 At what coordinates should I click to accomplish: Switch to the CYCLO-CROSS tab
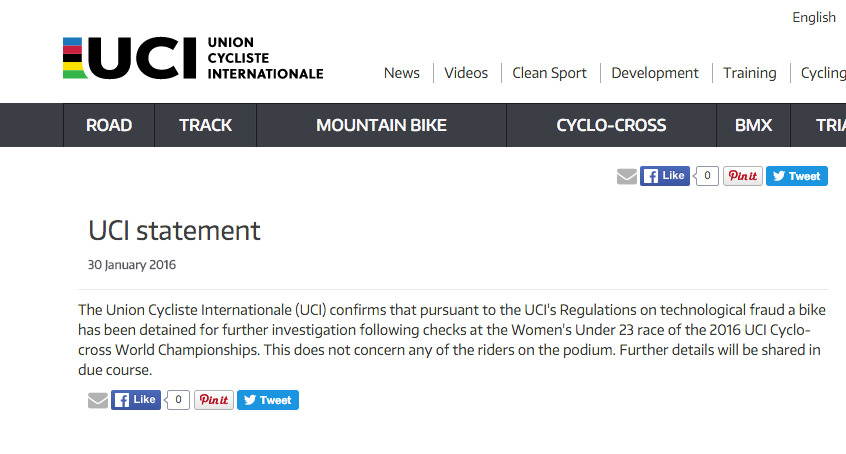(611, 125)
